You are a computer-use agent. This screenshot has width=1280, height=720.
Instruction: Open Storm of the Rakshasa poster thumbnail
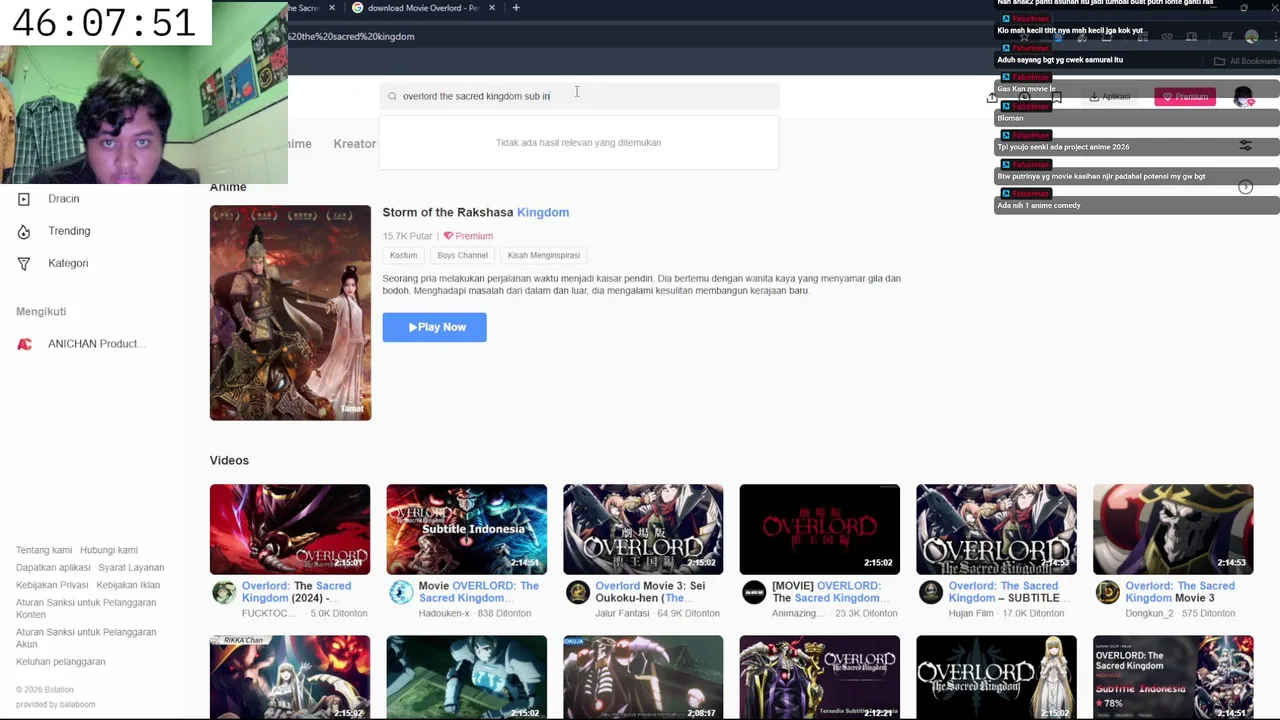coord(290,313)
